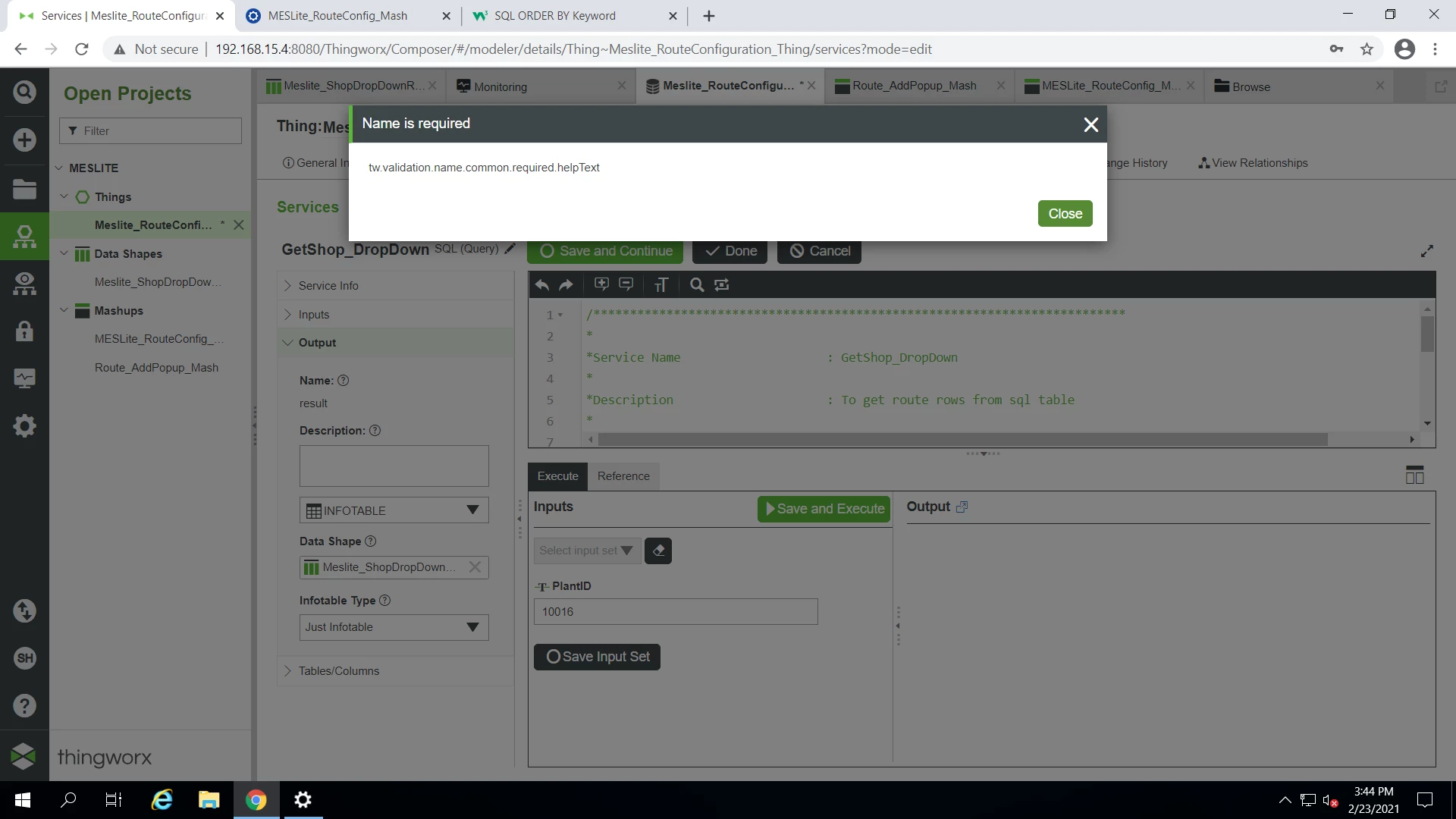1456x819 pixels.
Task: Click the expand editor diagonal arrow icon
Action: click(1426, 251)
